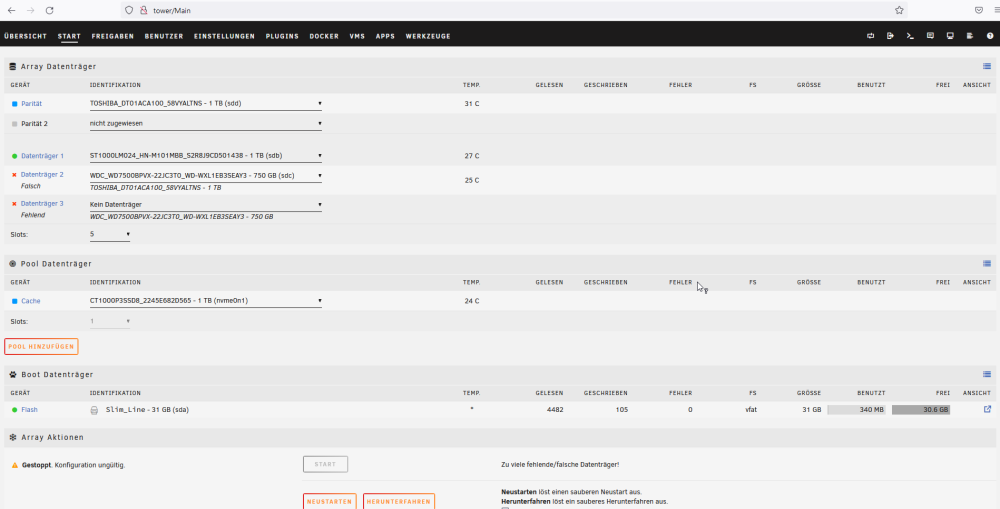The height and width of the screenshot is (509, 1000).
Task: Click the browser back arrow
Action: tap(11, 10)
